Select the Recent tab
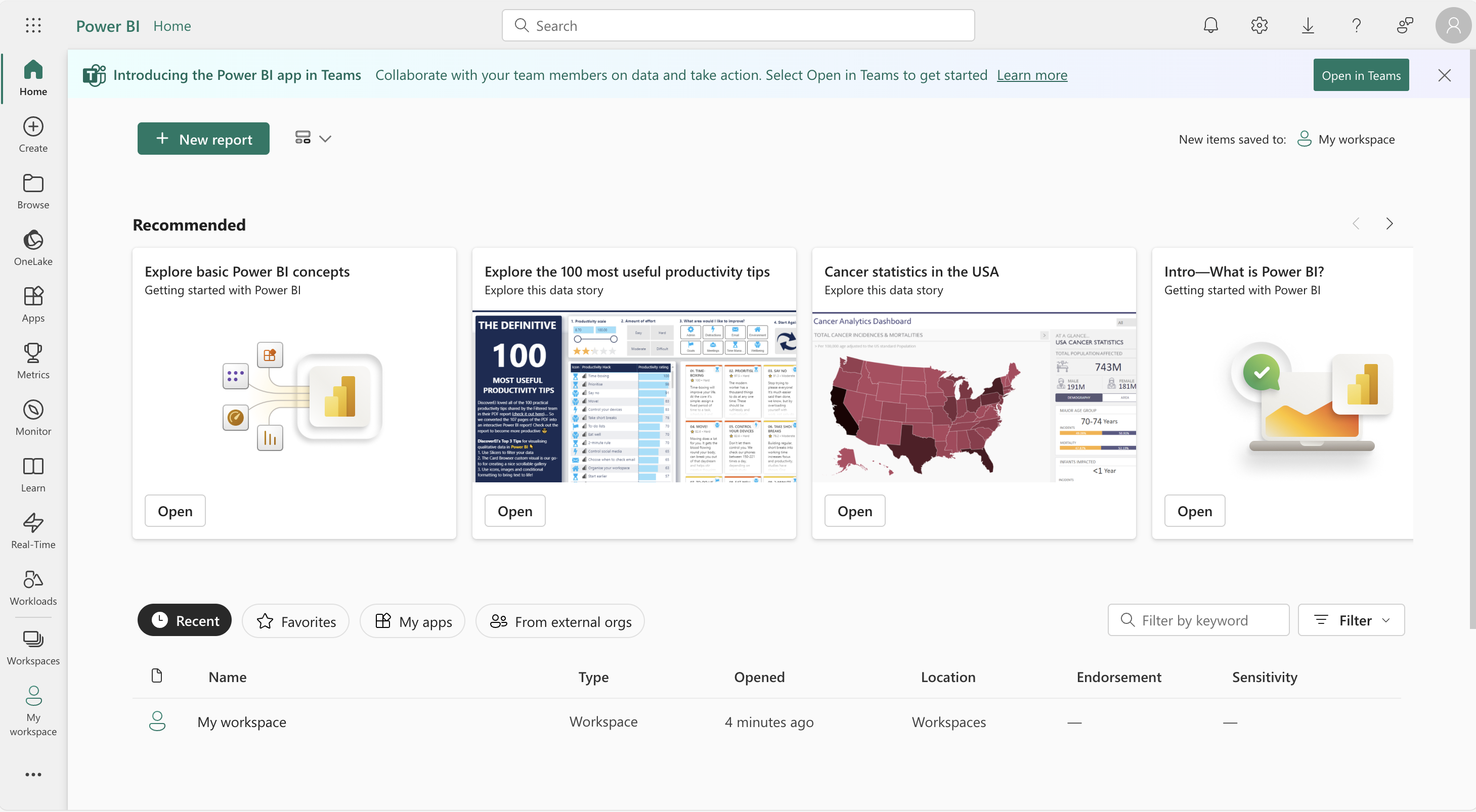This screenshot has height=812, width=1476. [185, 621]
